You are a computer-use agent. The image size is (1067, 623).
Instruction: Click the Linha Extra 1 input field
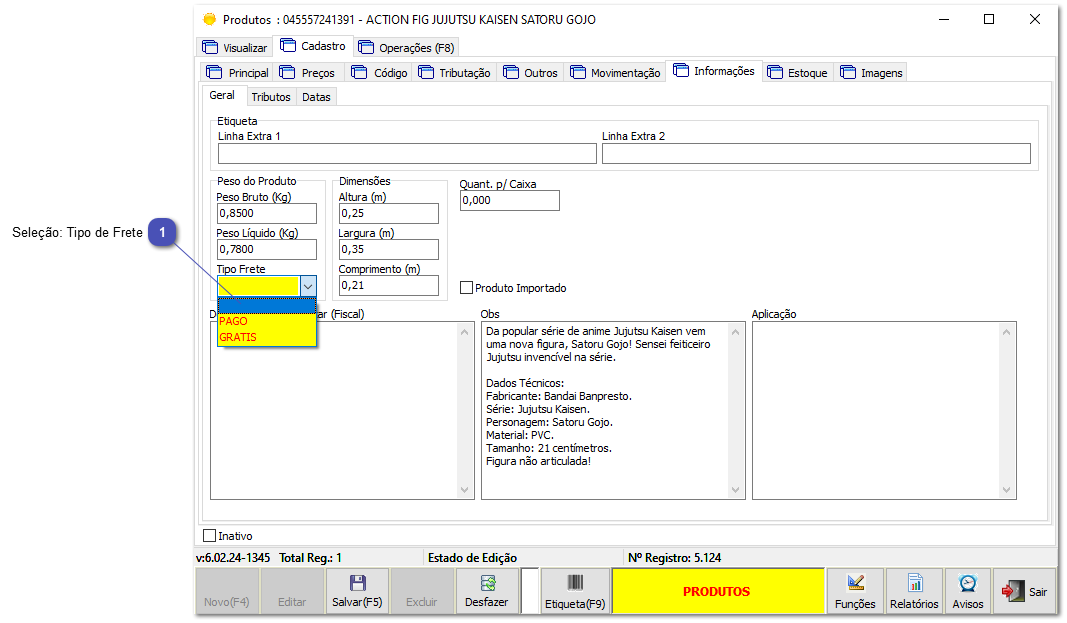(x=406, y=153)
